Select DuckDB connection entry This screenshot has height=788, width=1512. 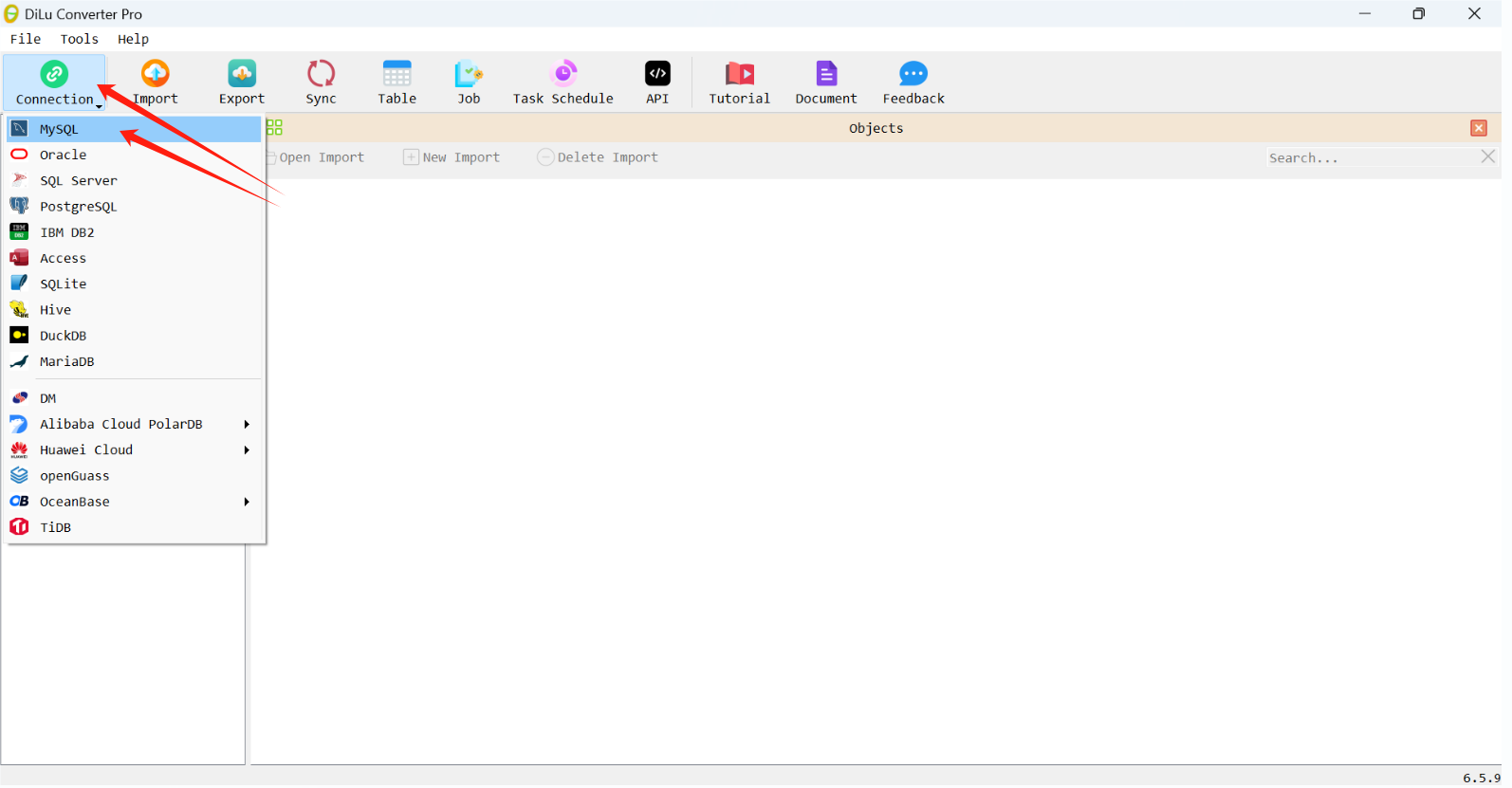coord(135,336)
